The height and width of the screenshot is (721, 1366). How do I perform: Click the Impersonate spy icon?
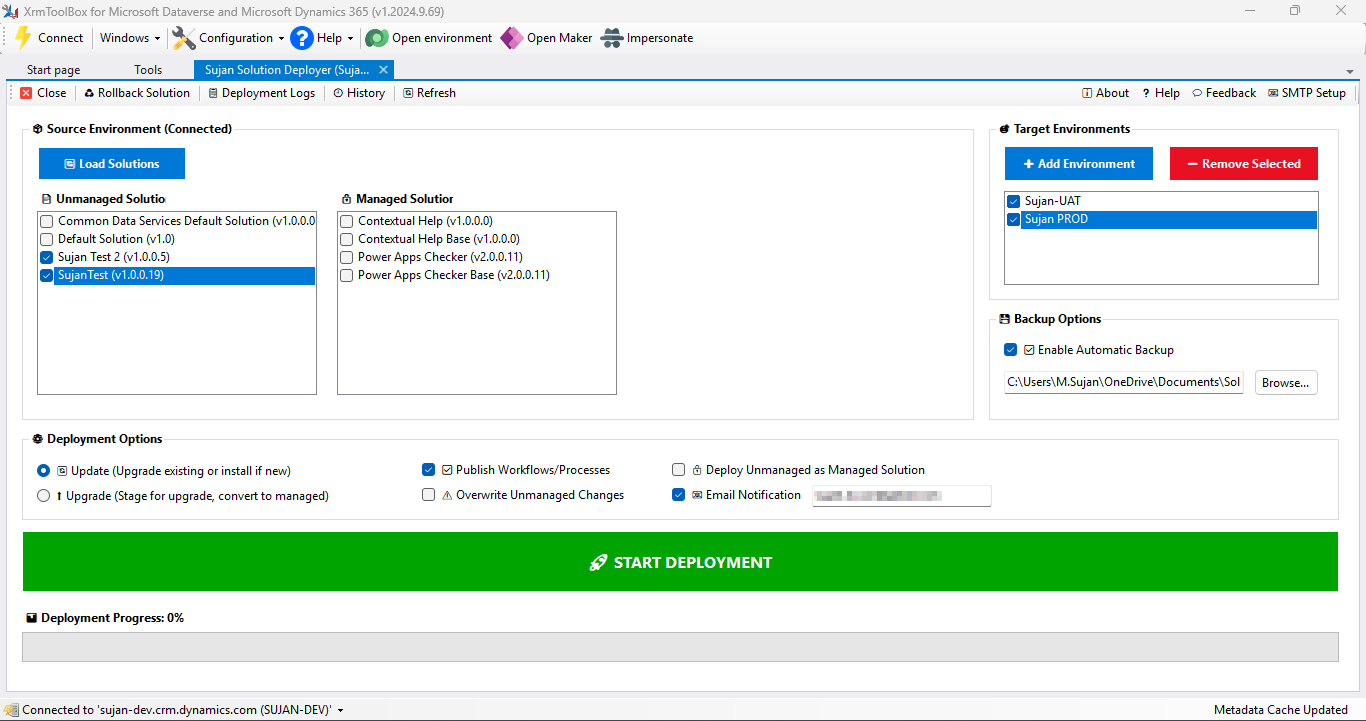pos(612,38)
